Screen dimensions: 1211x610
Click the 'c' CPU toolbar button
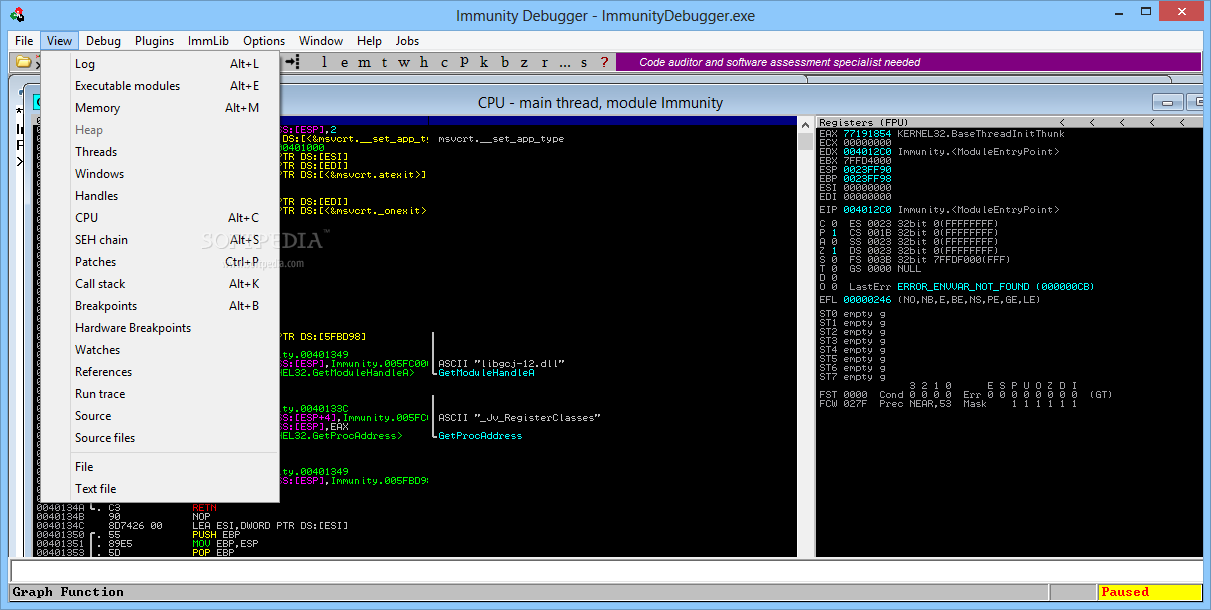click(443, 62)
